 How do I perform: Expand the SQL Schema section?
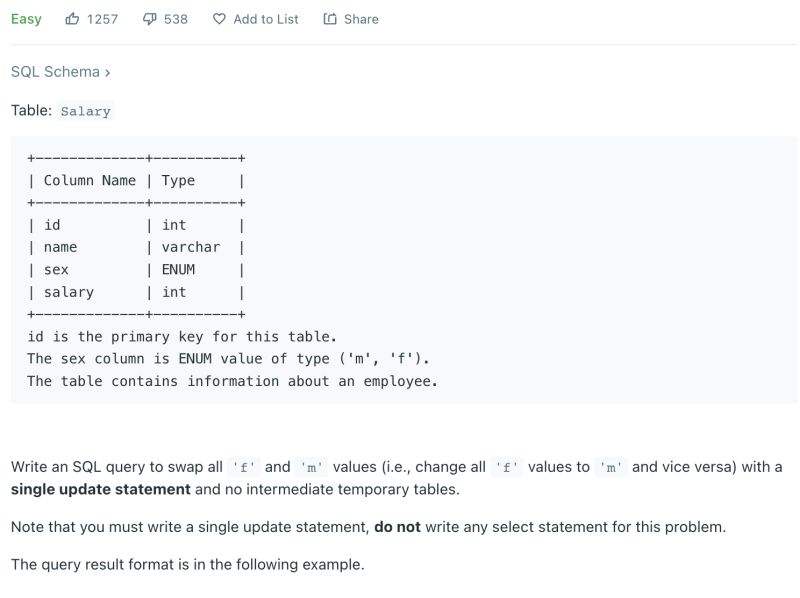tap(56, 72)
